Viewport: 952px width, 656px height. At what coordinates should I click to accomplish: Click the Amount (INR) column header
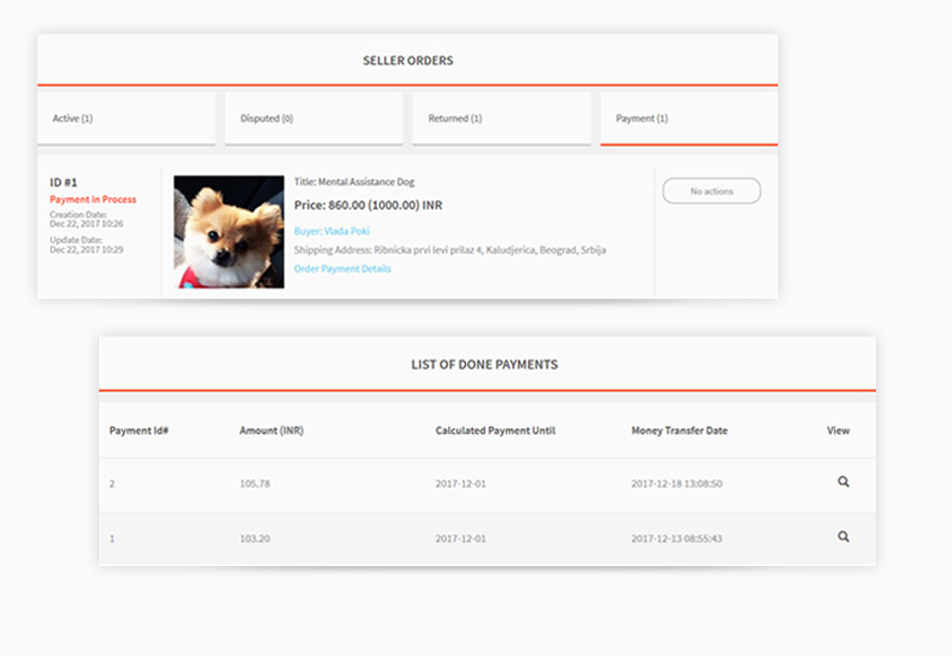[271, 431]
